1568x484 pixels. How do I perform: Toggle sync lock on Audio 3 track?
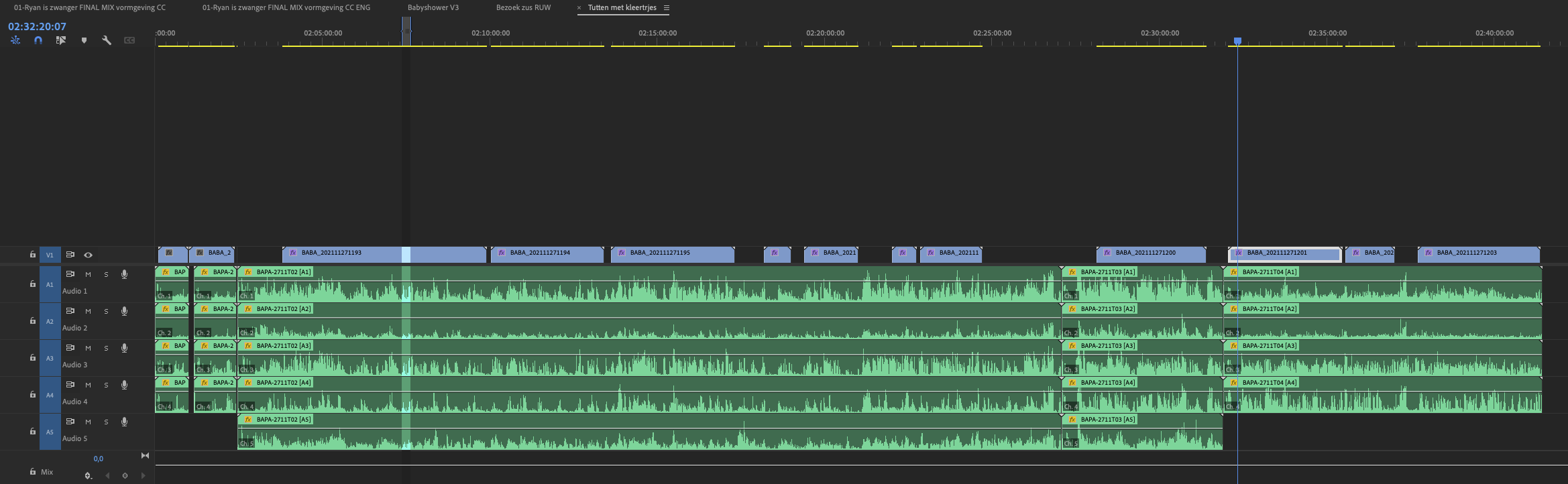tap(70, 347)
